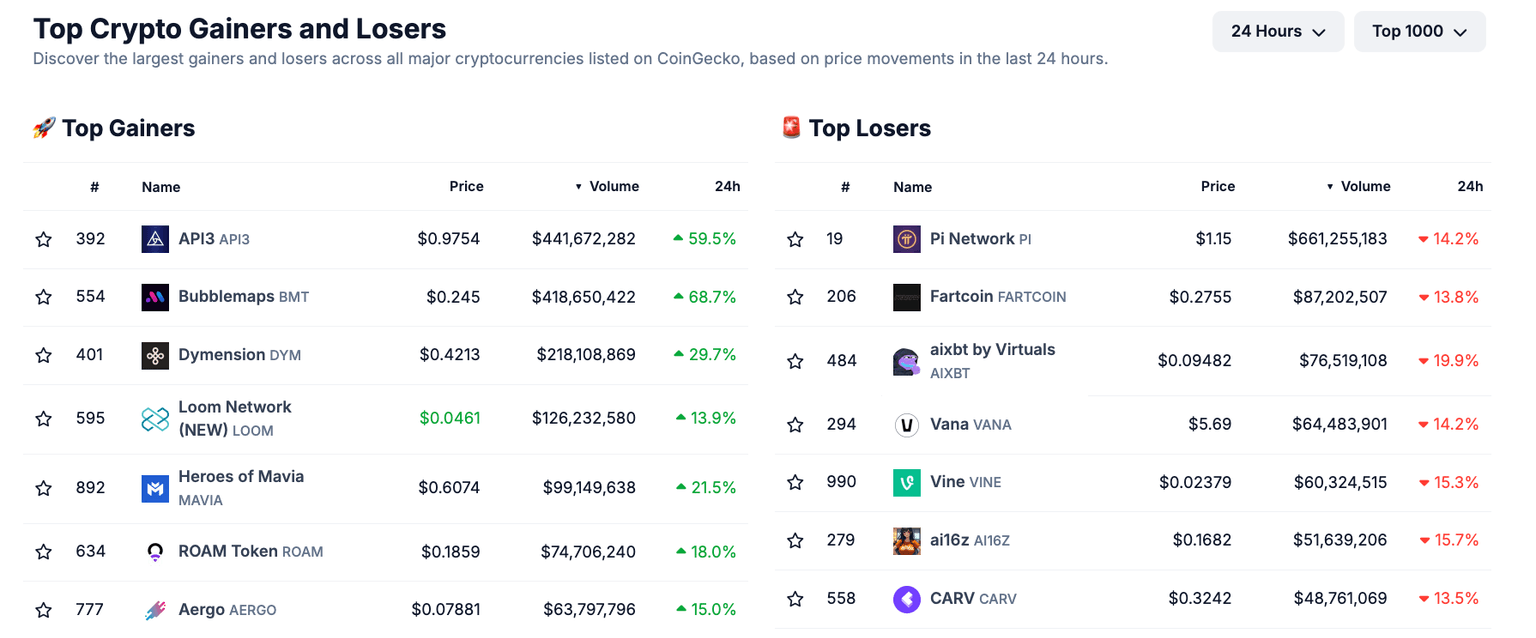Open the aixbt by Virtuals coin page
This screenshot has height=638, width=1536.
point(992,349)
